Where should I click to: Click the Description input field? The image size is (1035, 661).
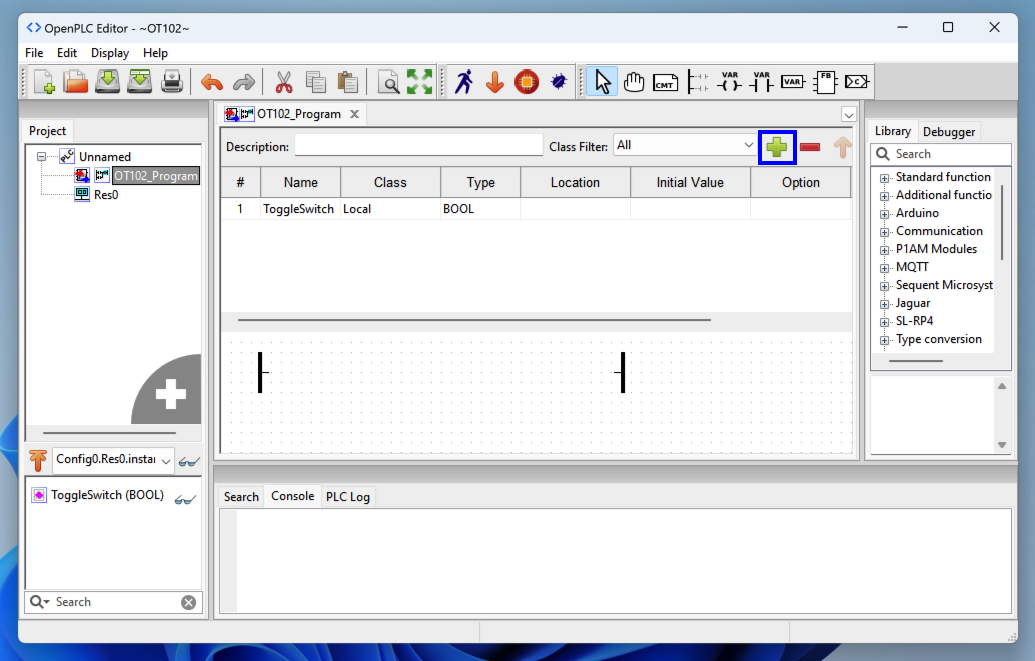pyautogui.click(x=418, y=145)
